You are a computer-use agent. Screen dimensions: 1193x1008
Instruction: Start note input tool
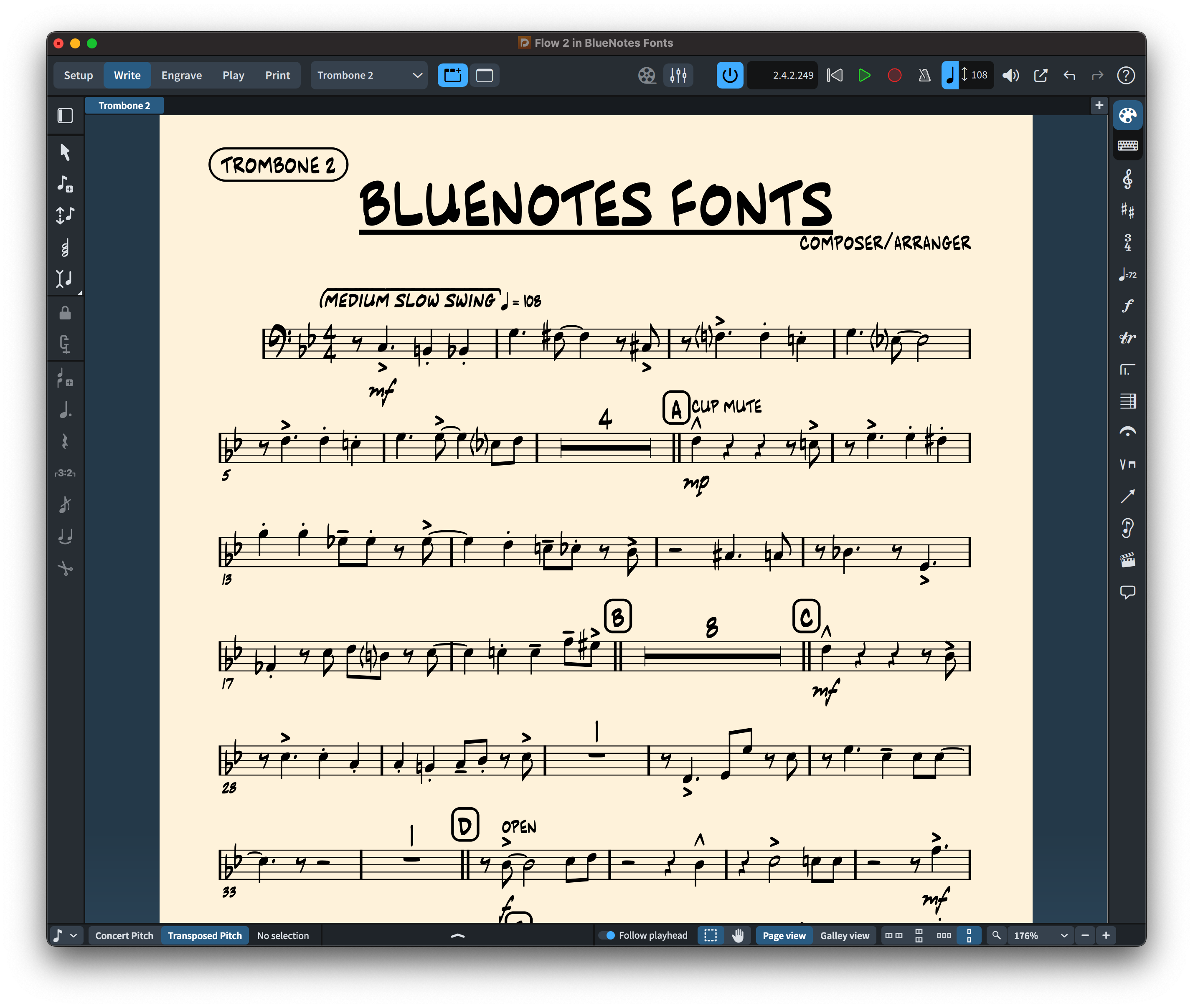click(65, 183)
